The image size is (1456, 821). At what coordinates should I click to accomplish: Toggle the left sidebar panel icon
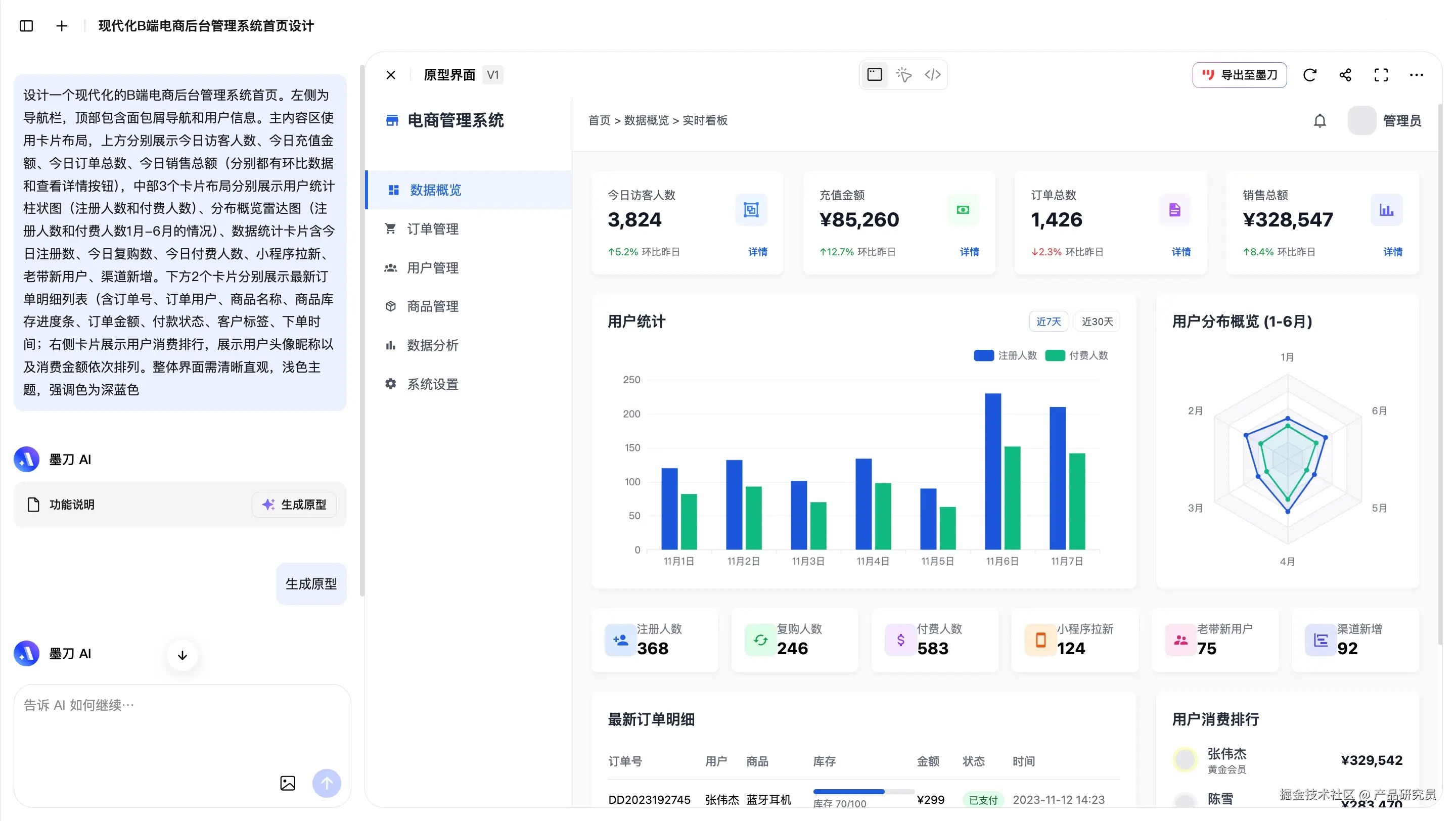26,26
